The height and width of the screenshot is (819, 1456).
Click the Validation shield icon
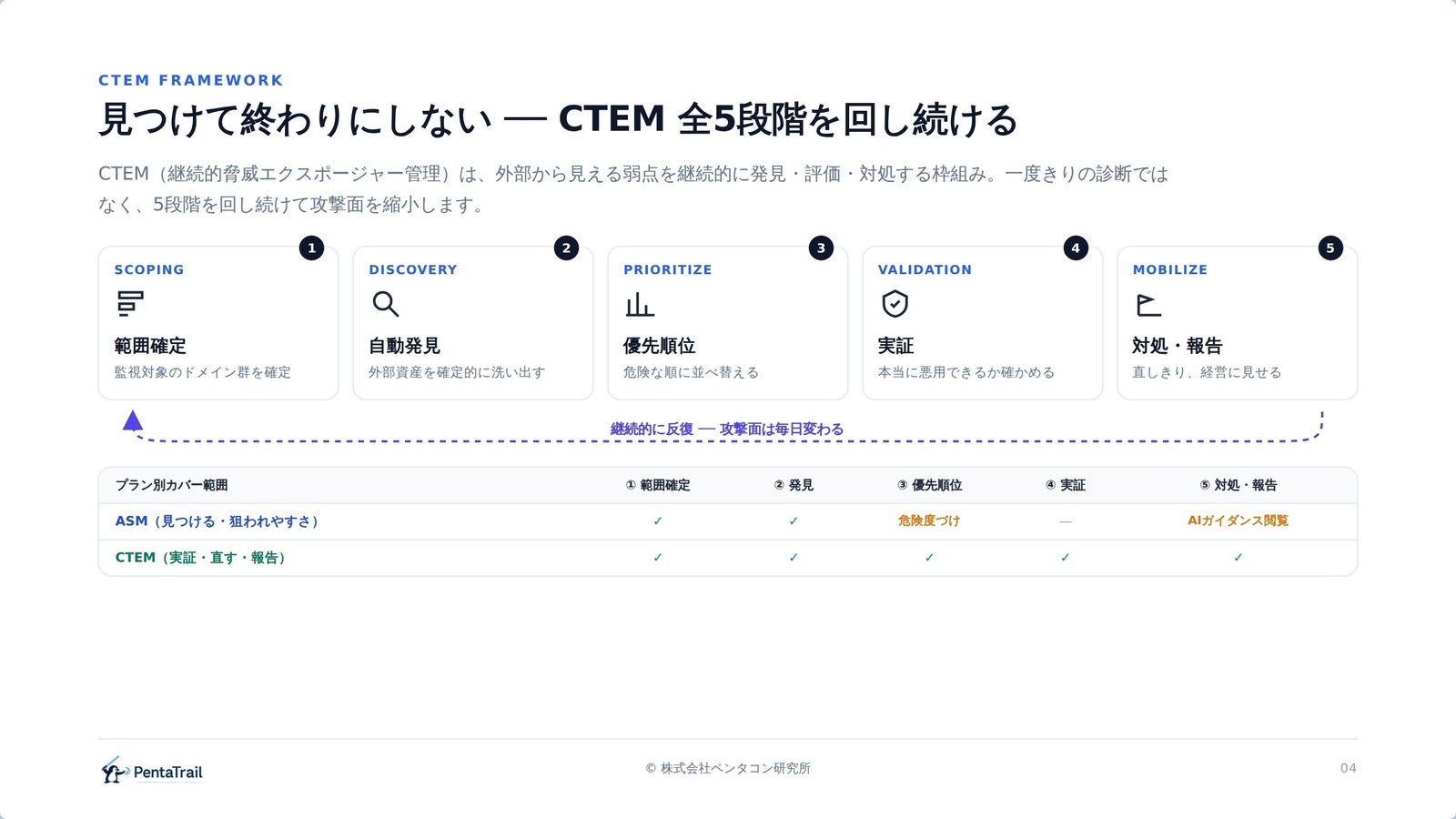(895, 303)
